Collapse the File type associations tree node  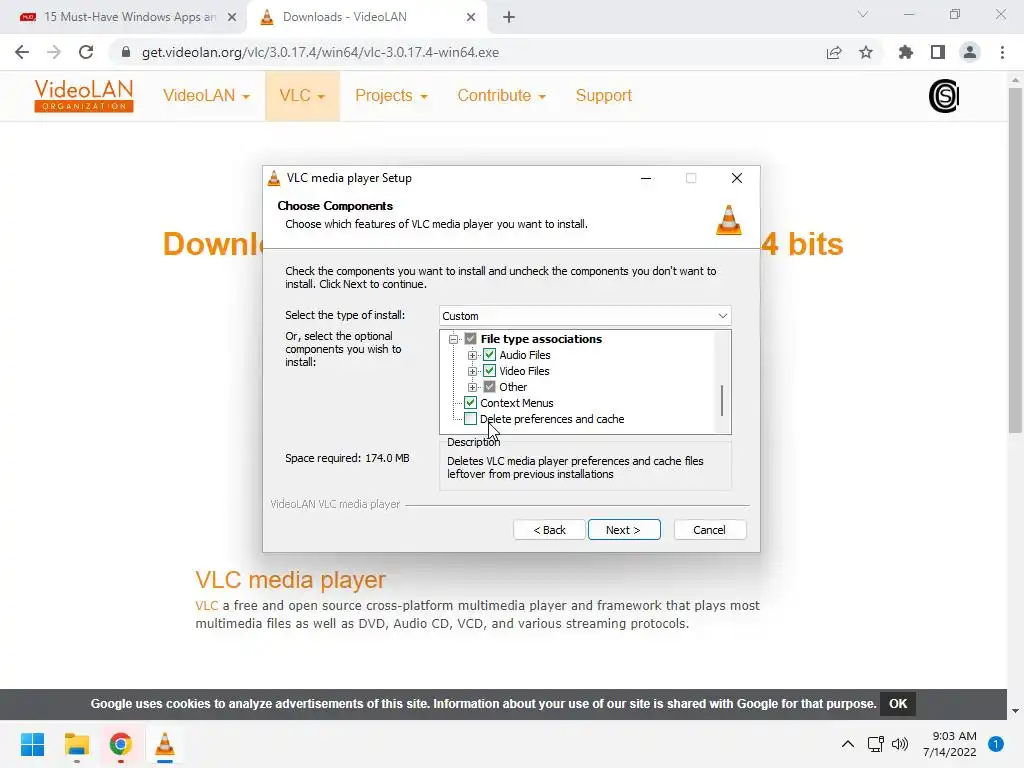coord(453,339)
